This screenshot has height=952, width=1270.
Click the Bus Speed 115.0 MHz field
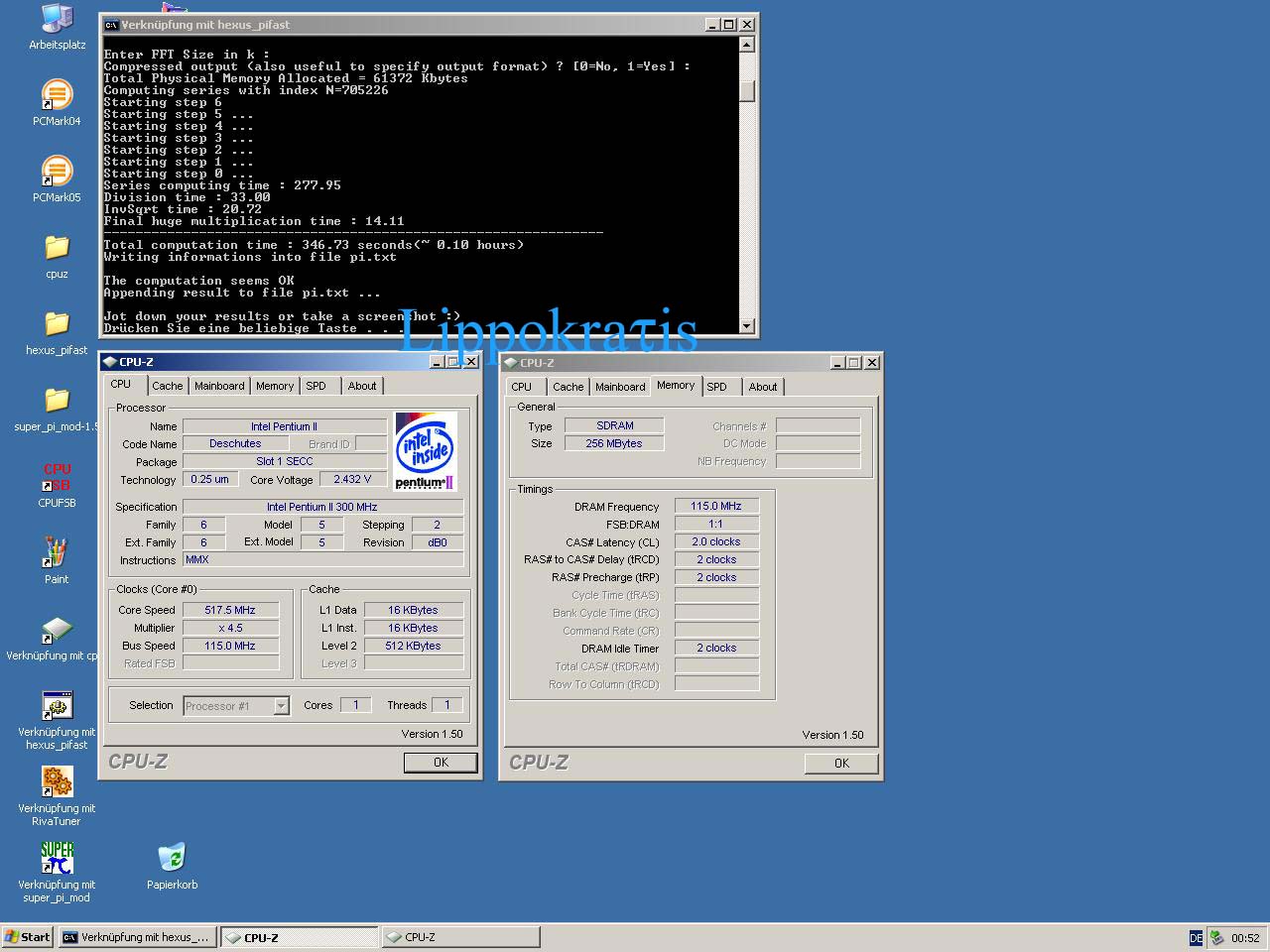pos(230,646)
